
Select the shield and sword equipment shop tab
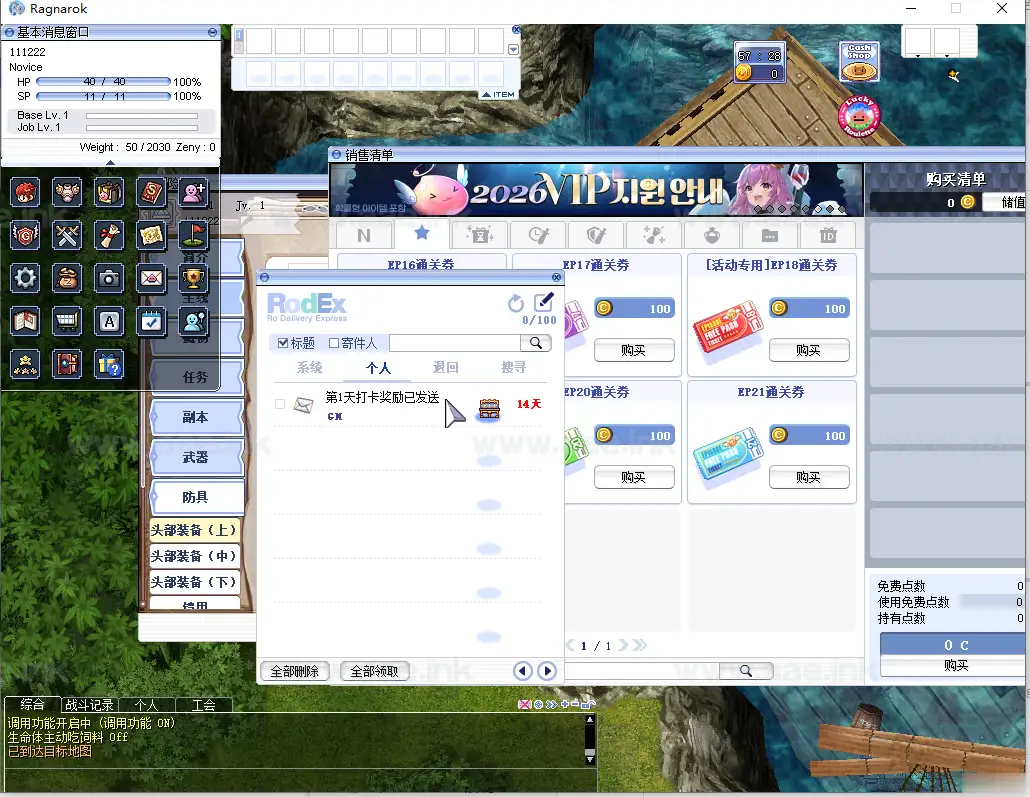point(596,235)
